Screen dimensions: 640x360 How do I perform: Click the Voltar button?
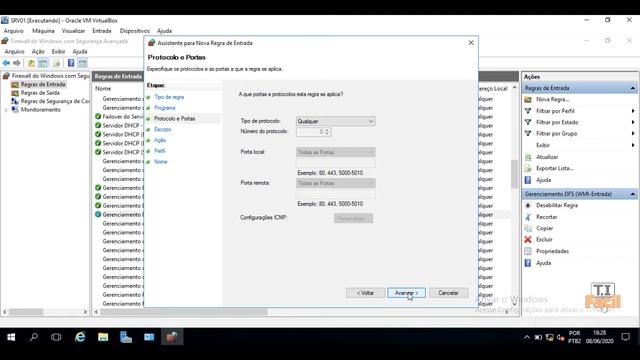coord(365,293)
